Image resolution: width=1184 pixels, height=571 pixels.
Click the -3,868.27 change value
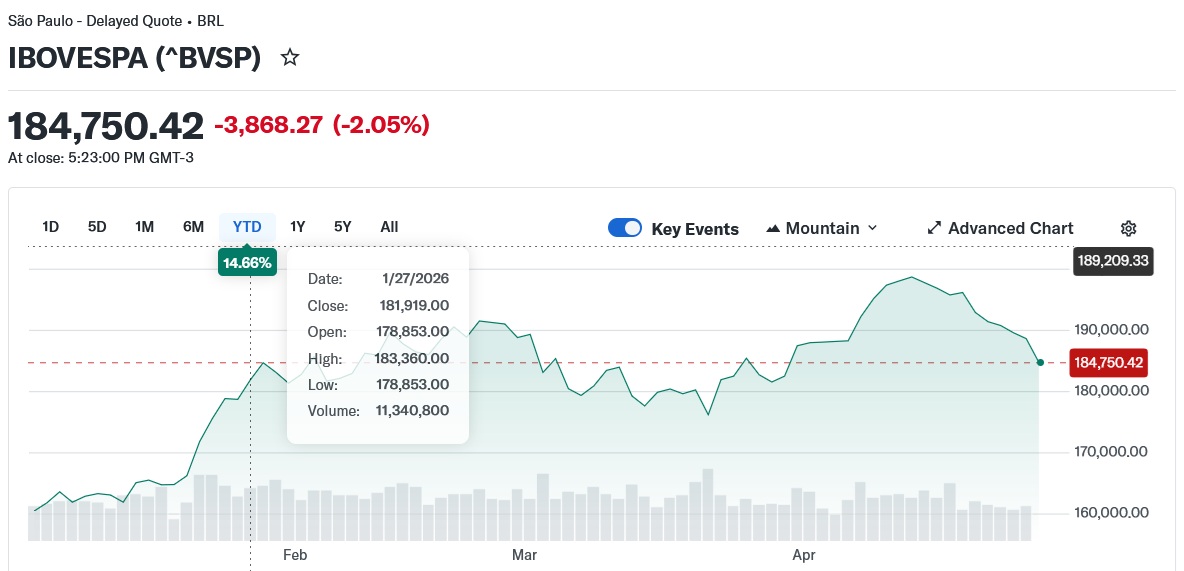(269, 125)
